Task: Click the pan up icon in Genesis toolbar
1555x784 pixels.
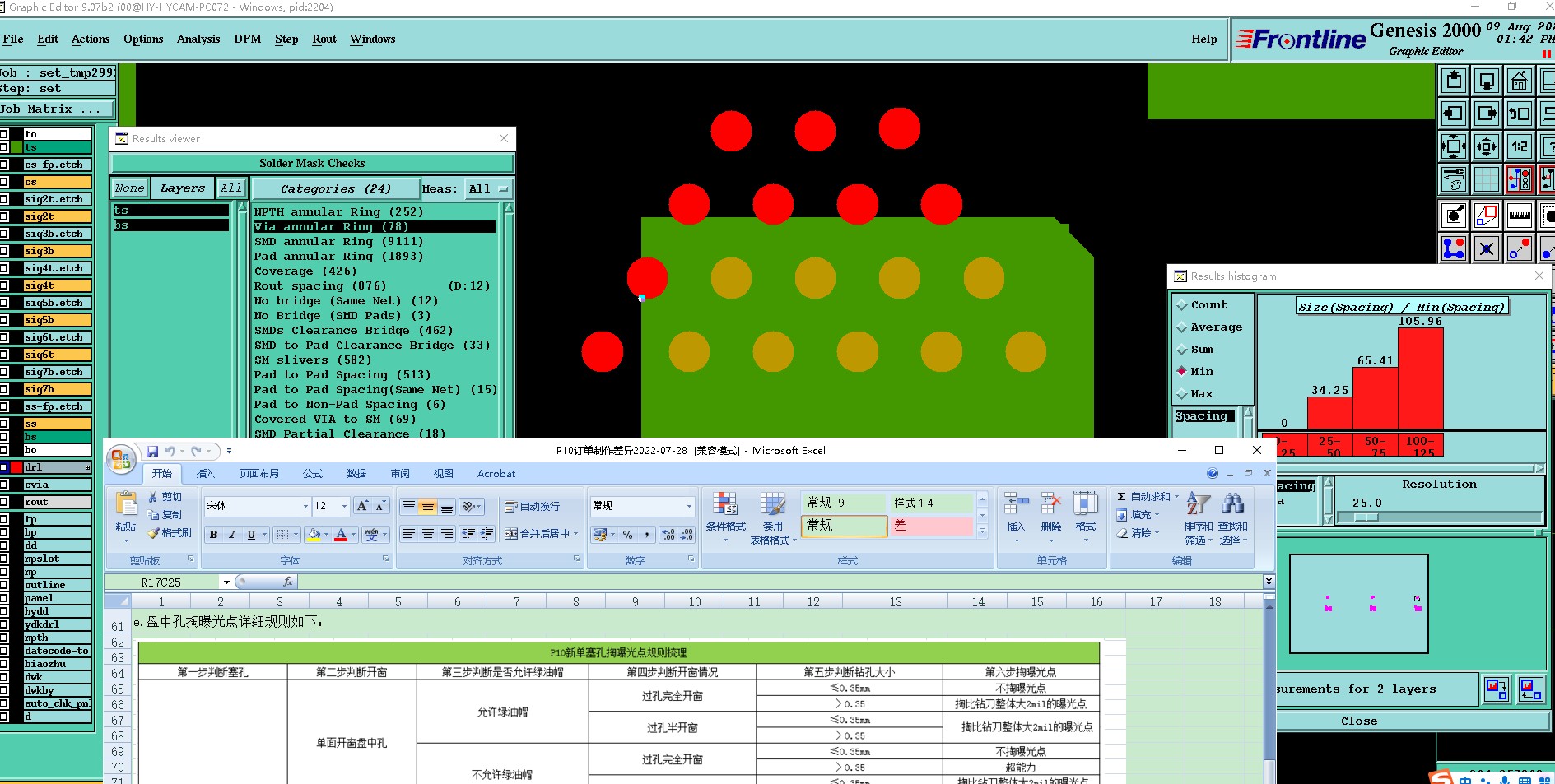Action: (1454, 81)
